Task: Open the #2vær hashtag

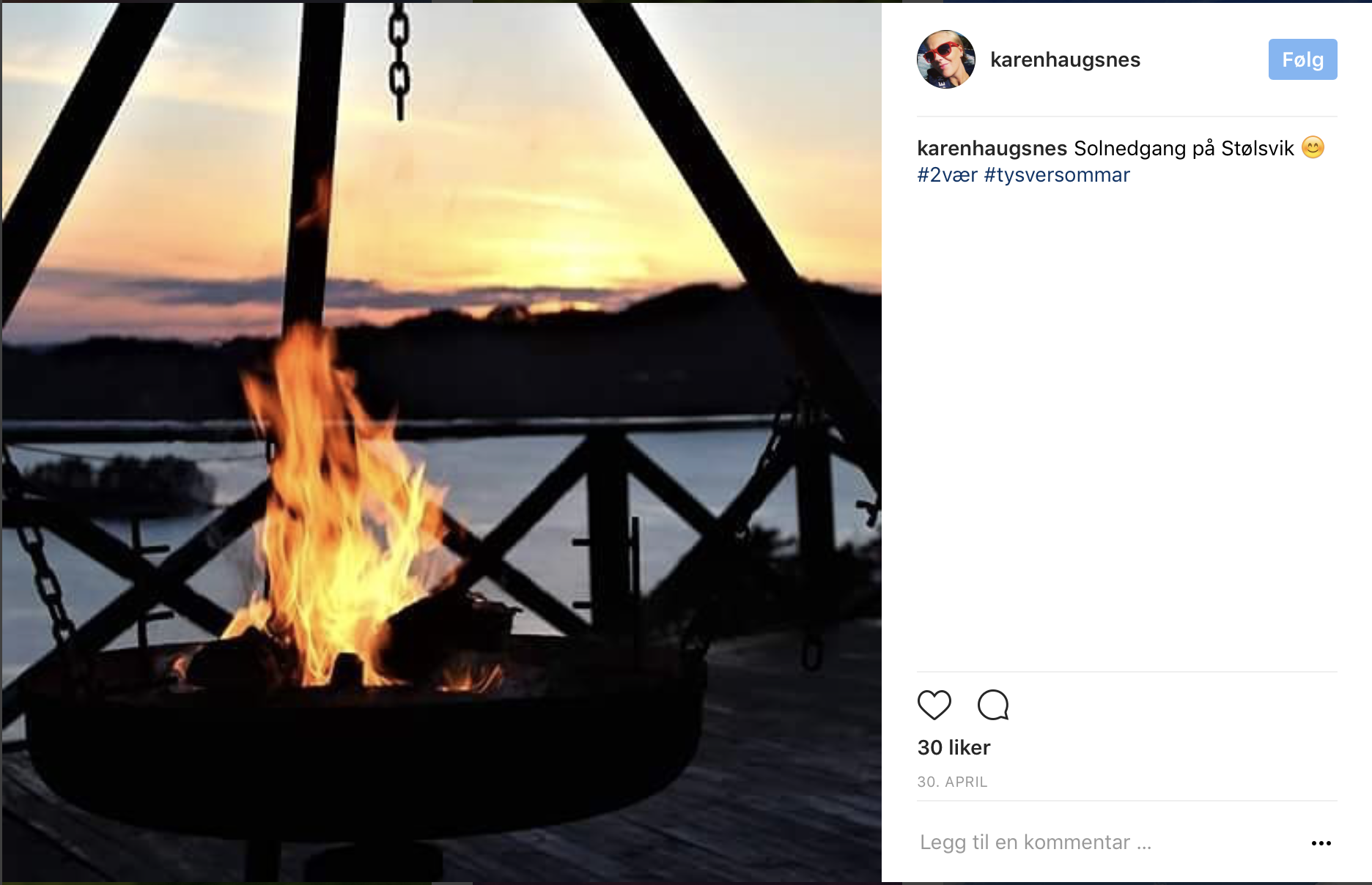Action: point(947,175)
